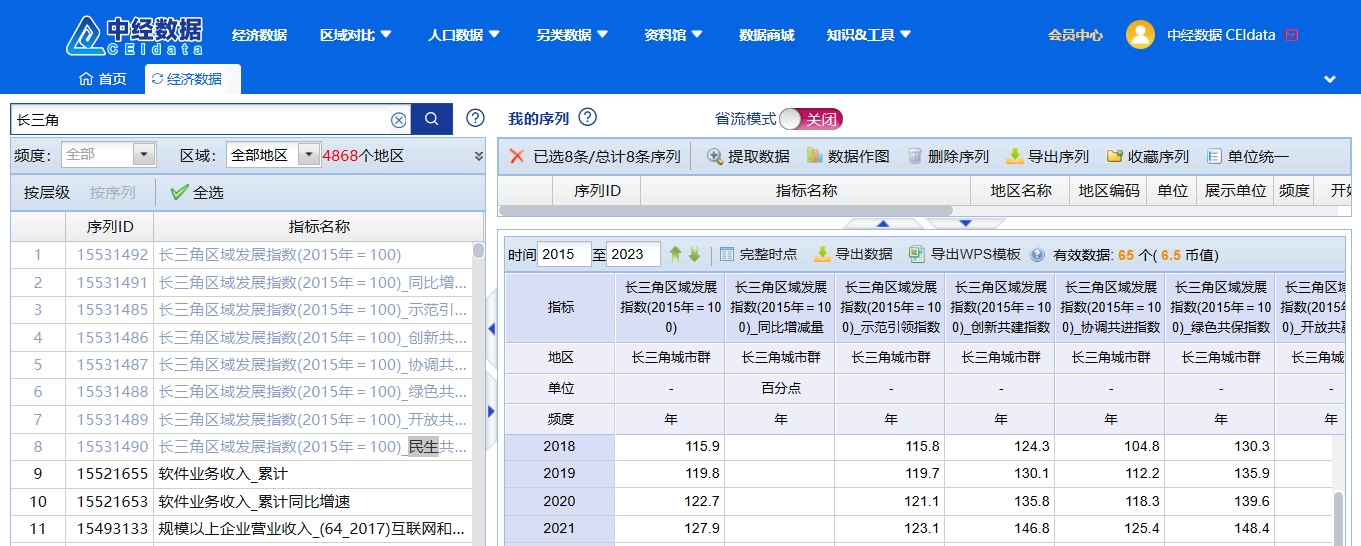
Task: Click the 会员中心 link
Action: [x=1075, y=35]
